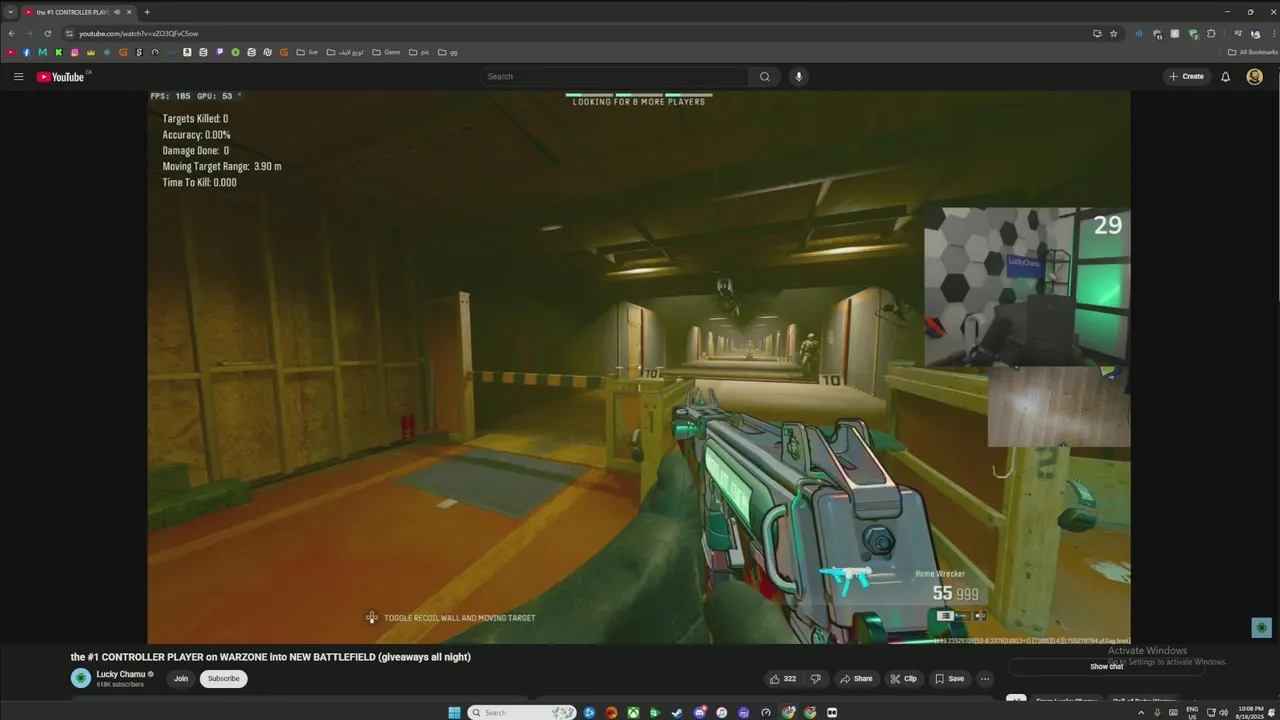Viewport: 1280px width, 720px height.
Task: Open the Twitch bookmark icon
Action: pos(219,52)
